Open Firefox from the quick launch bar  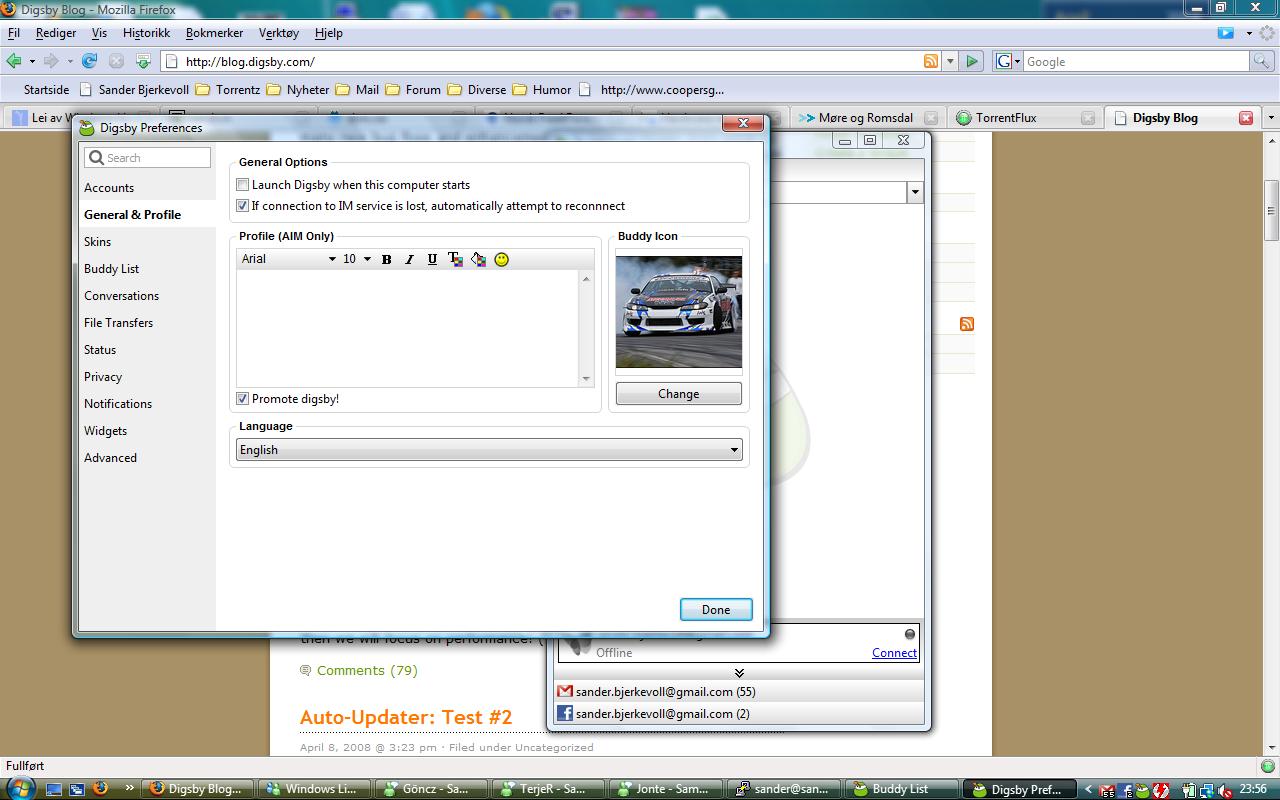coord(100,788)
